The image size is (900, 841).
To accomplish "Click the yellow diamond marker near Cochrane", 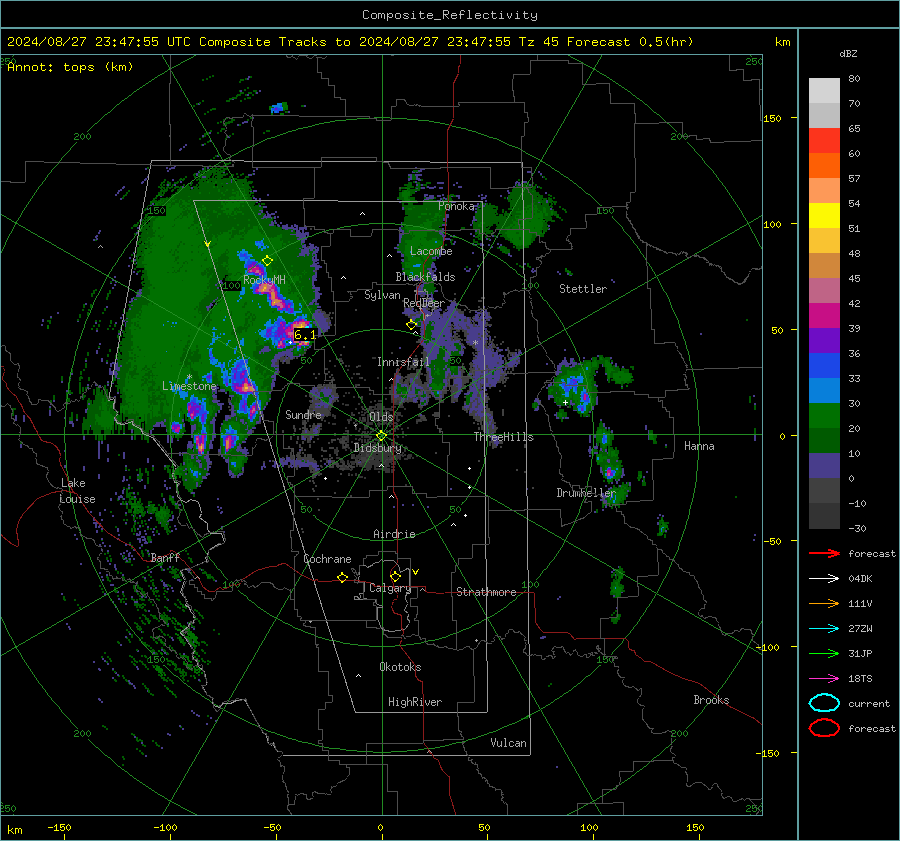I will pyautogui.click(x=342, y=578).
